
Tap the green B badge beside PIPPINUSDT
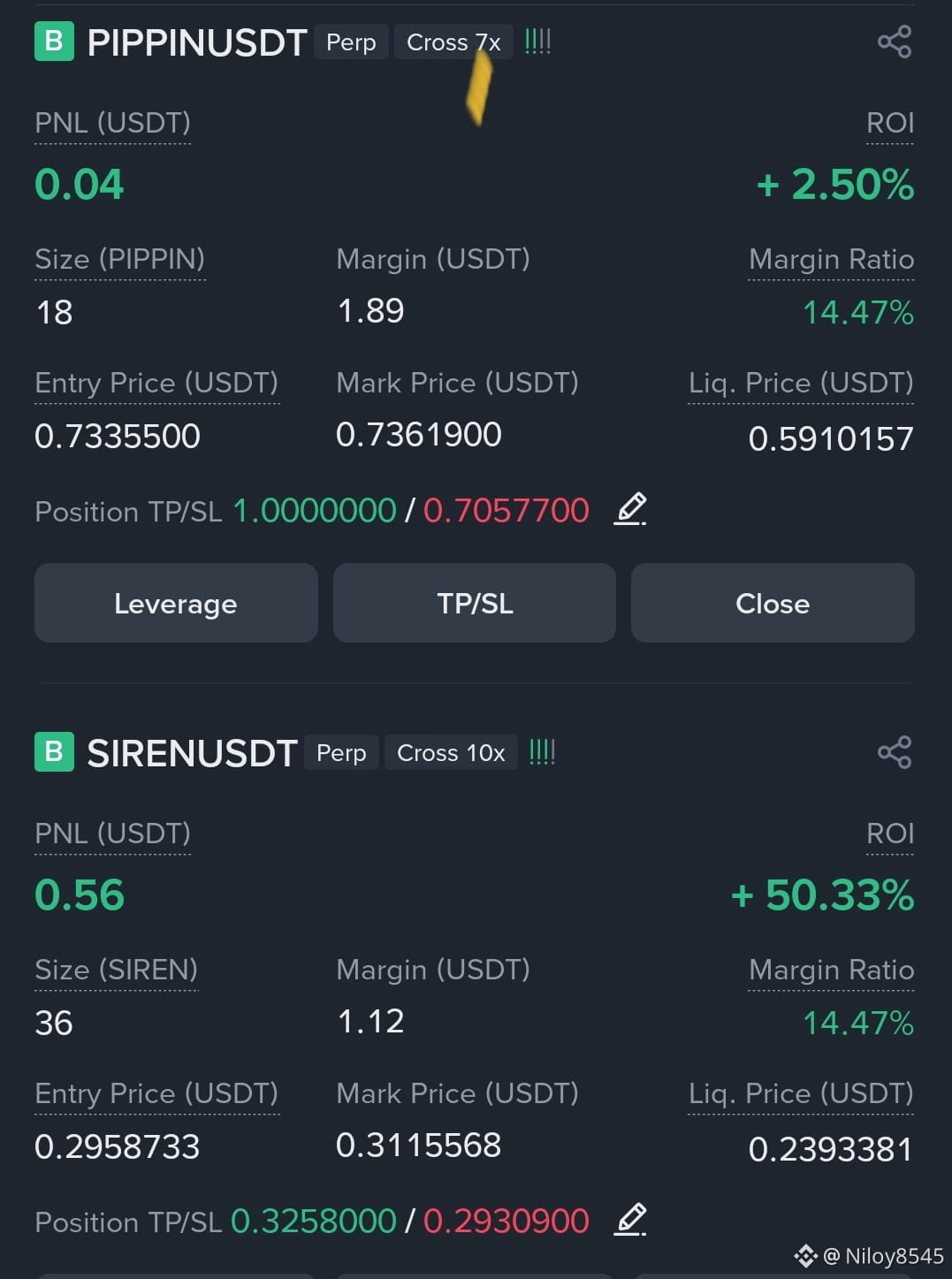click(x=54, y=42)
